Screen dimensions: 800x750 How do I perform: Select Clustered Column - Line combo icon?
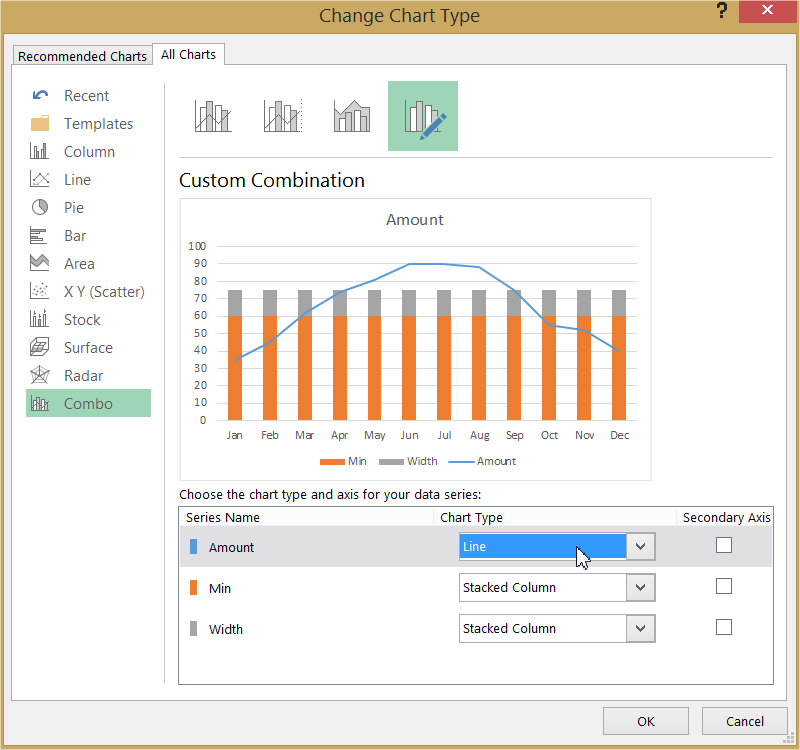(x=213, y=116)
